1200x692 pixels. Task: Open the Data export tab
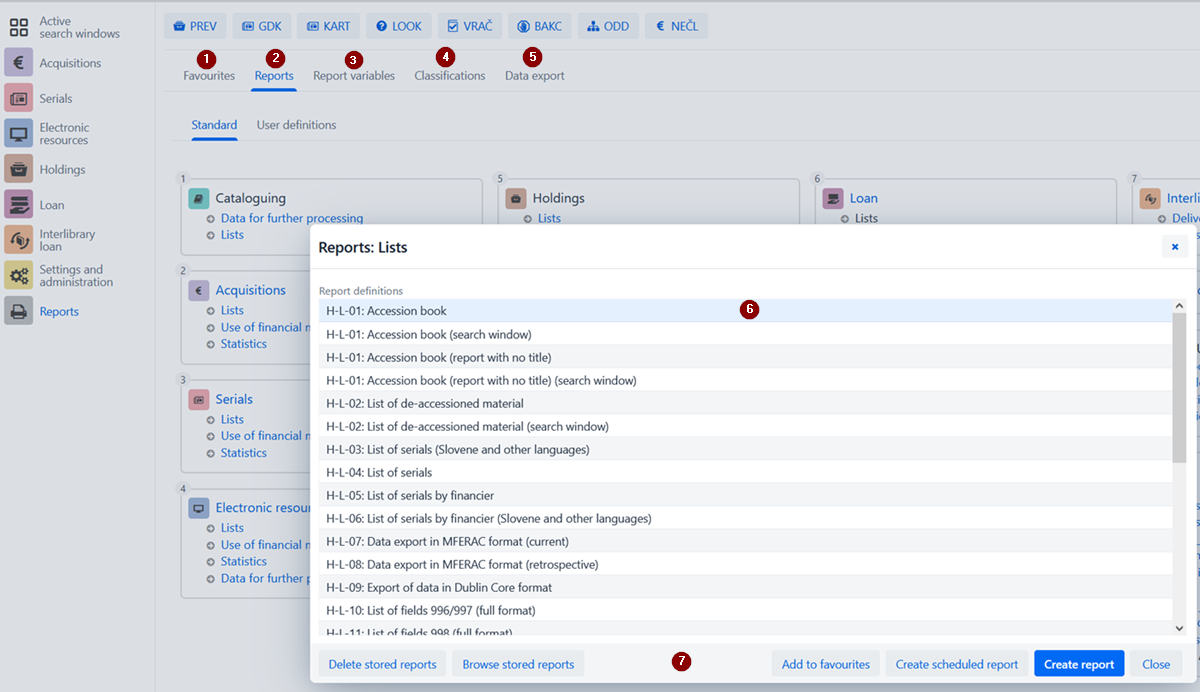tap(534, 76)
